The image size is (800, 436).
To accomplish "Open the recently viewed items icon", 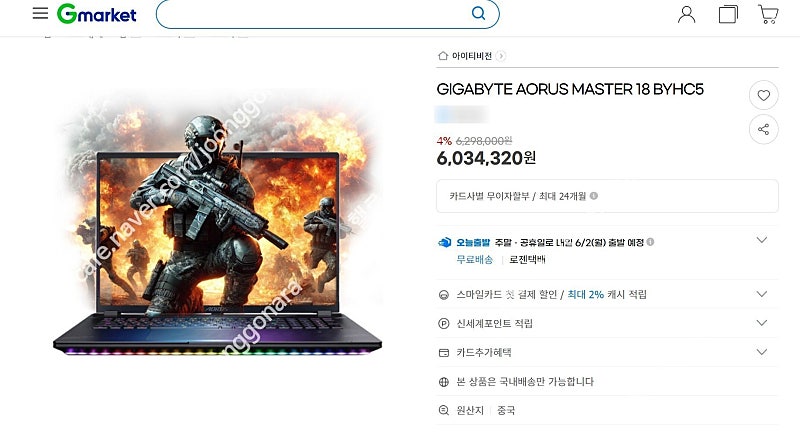I will 728,14.
